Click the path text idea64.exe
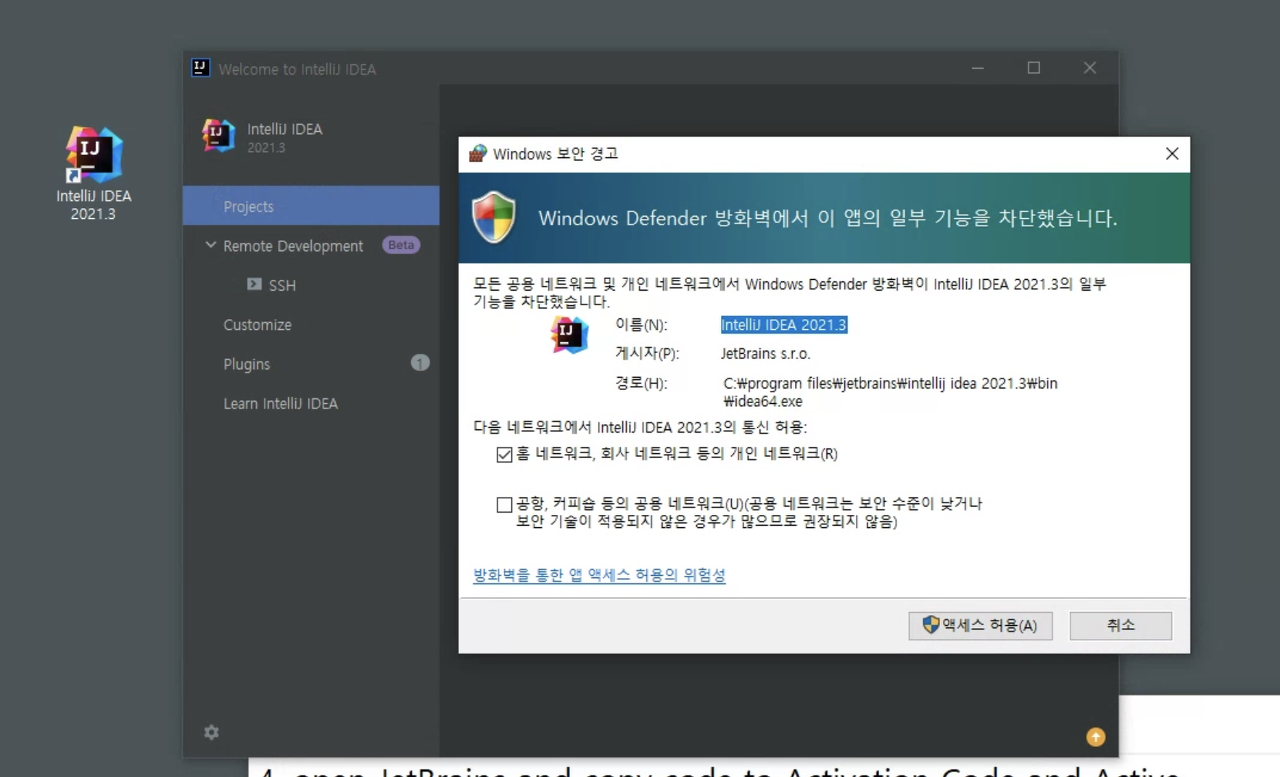This screenshot has width=1280, height=777. [x=763, y=402]
